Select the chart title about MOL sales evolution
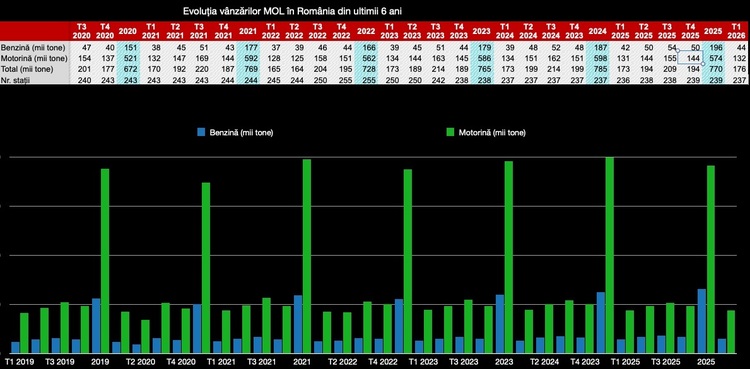This screenshot has height=369, width=750. click(292, 11)
